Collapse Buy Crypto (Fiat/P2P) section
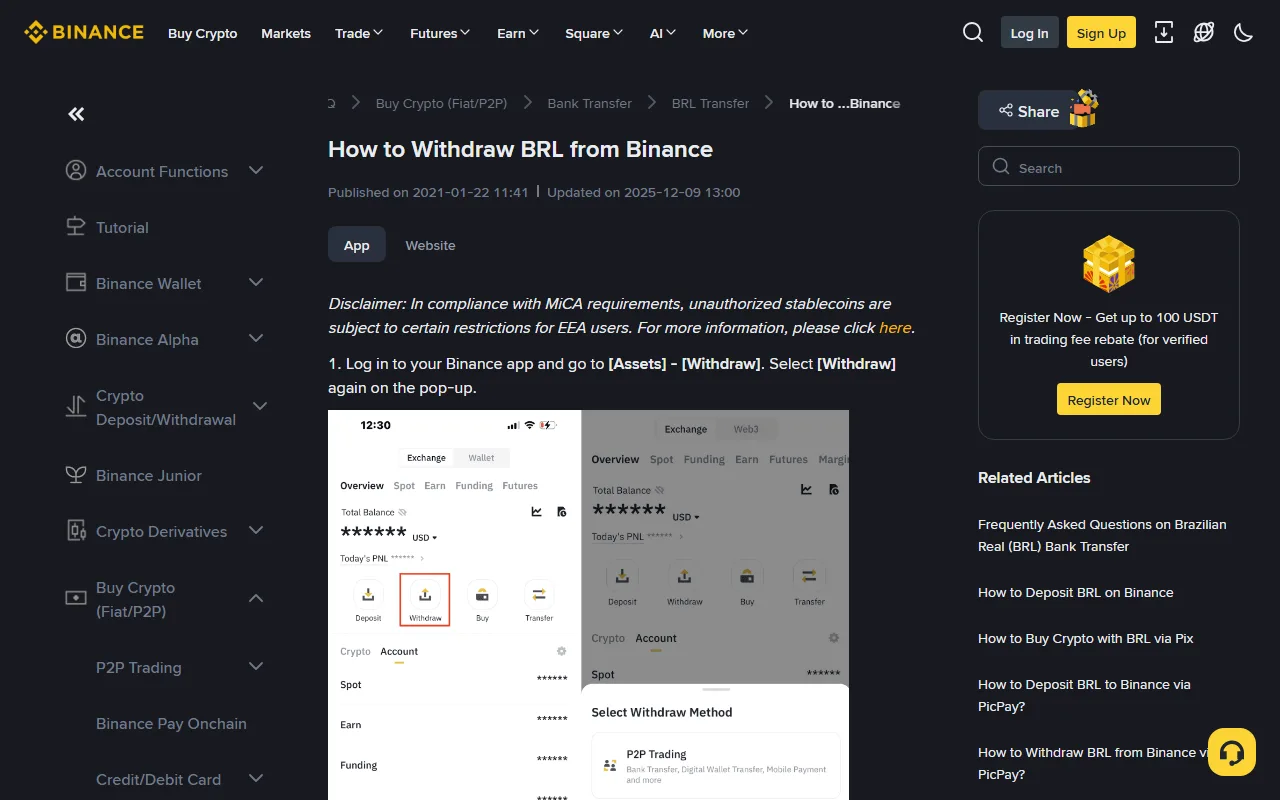This screenshot has width=1280, height=800. (256, 598)
